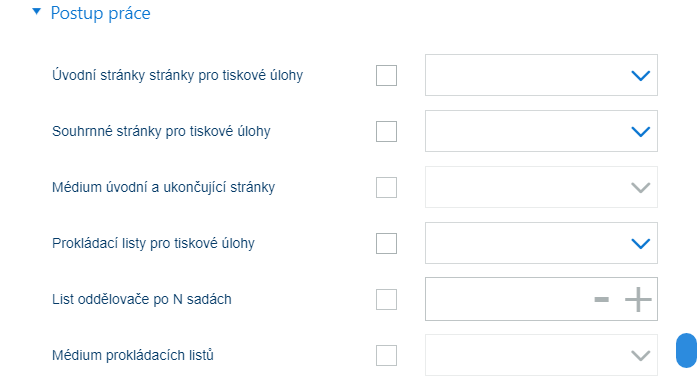Click the Souhrnné stránky combo box field
699x382 pixels.
pyautogui.click(x=541, y=131)
